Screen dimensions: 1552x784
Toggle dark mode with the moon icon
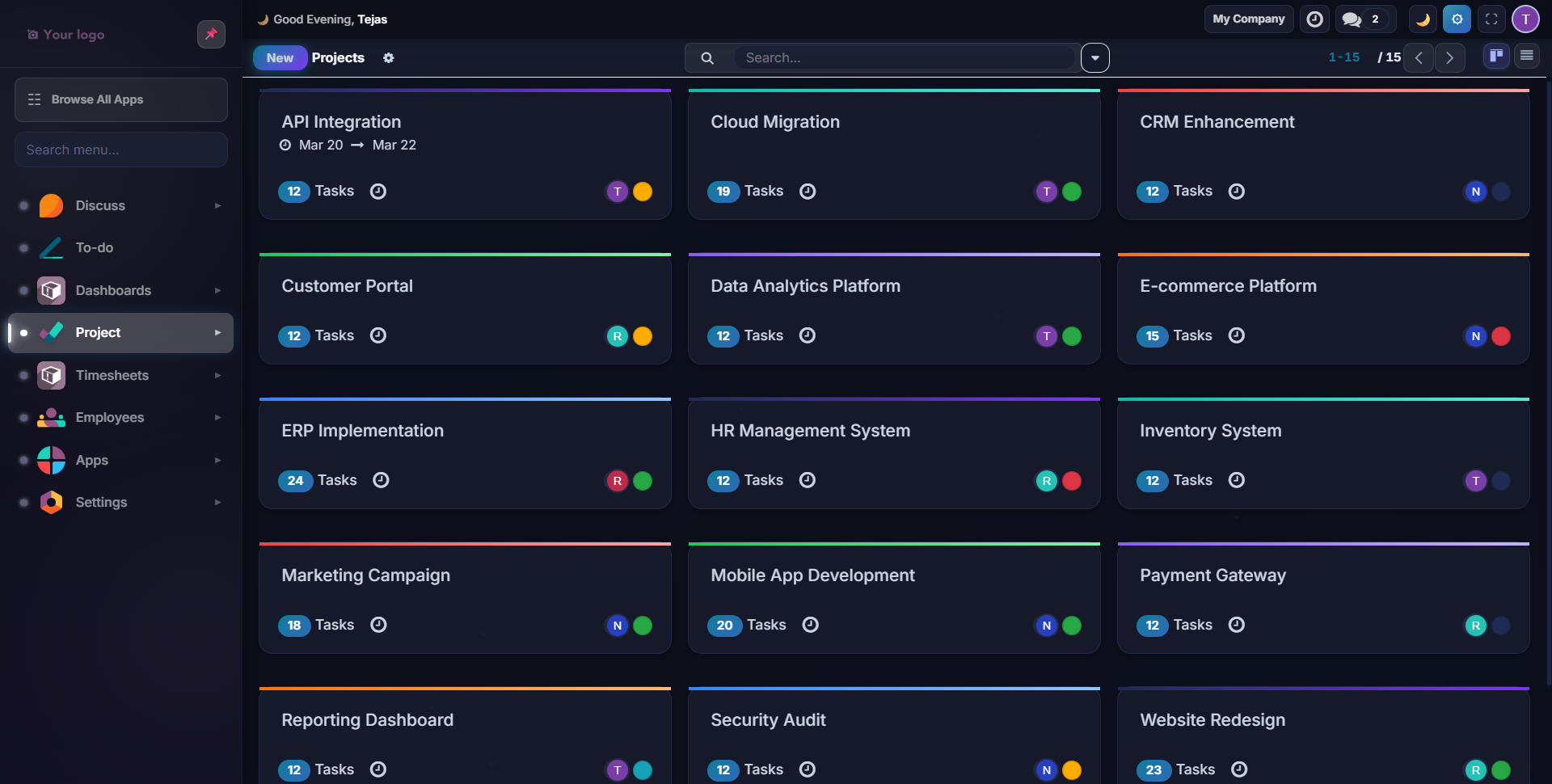1423,19
